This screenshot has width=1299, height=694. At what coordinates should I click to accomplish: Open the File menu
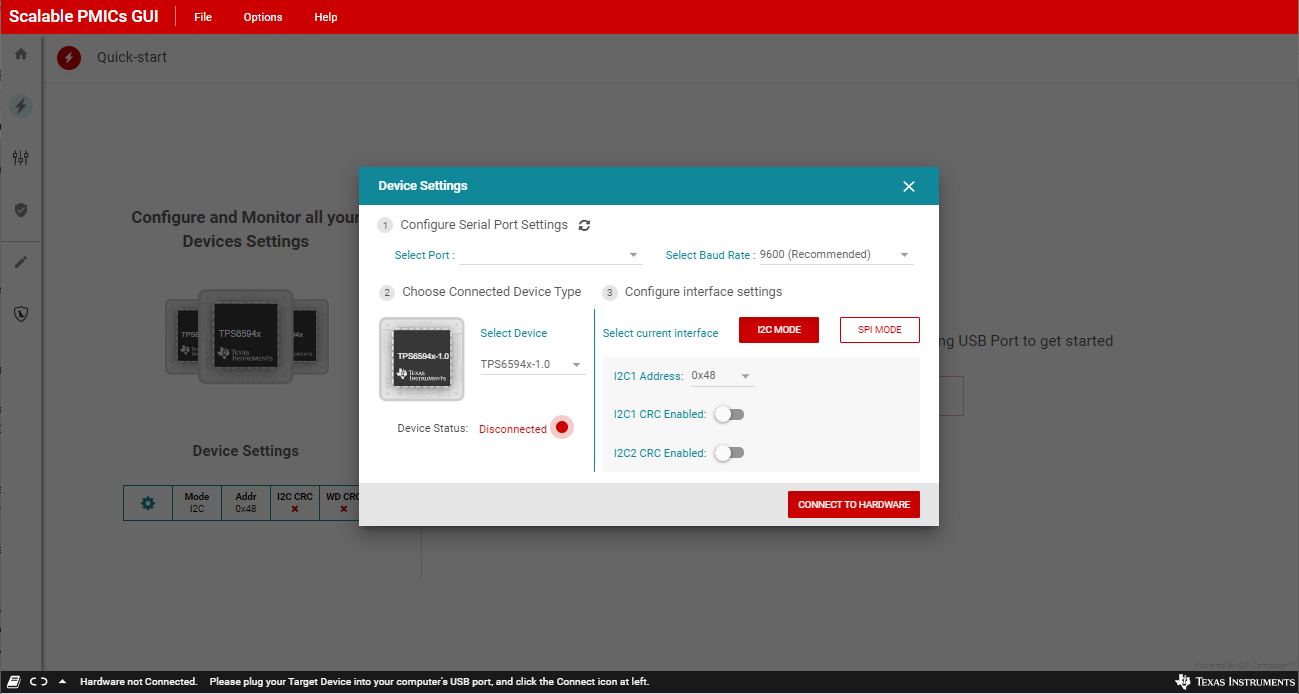203,17
